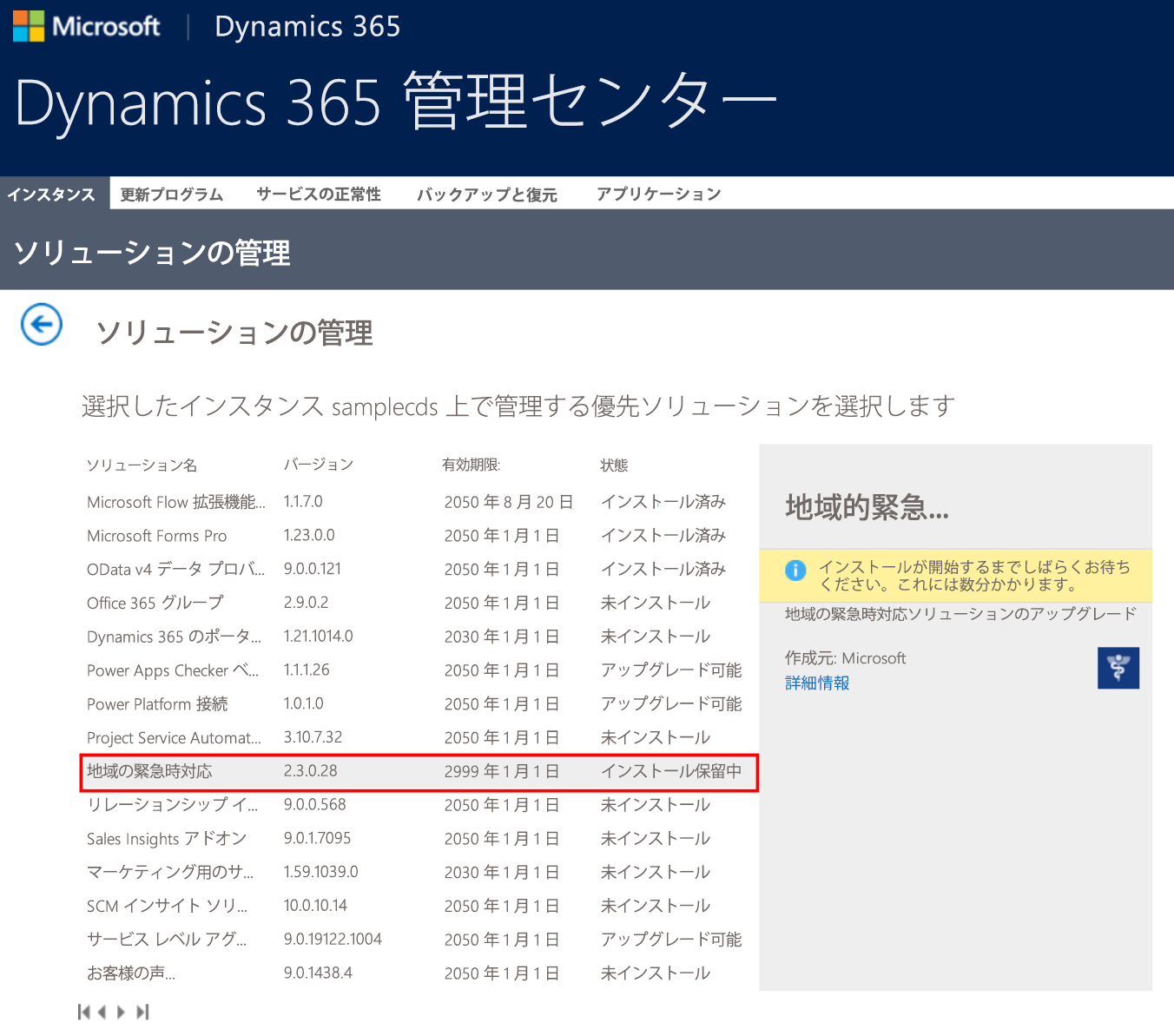Click 作成元: Microsoft text
Viewport: 1174px width, 1036px height.
pyautogui.click(x=845, y=658)
